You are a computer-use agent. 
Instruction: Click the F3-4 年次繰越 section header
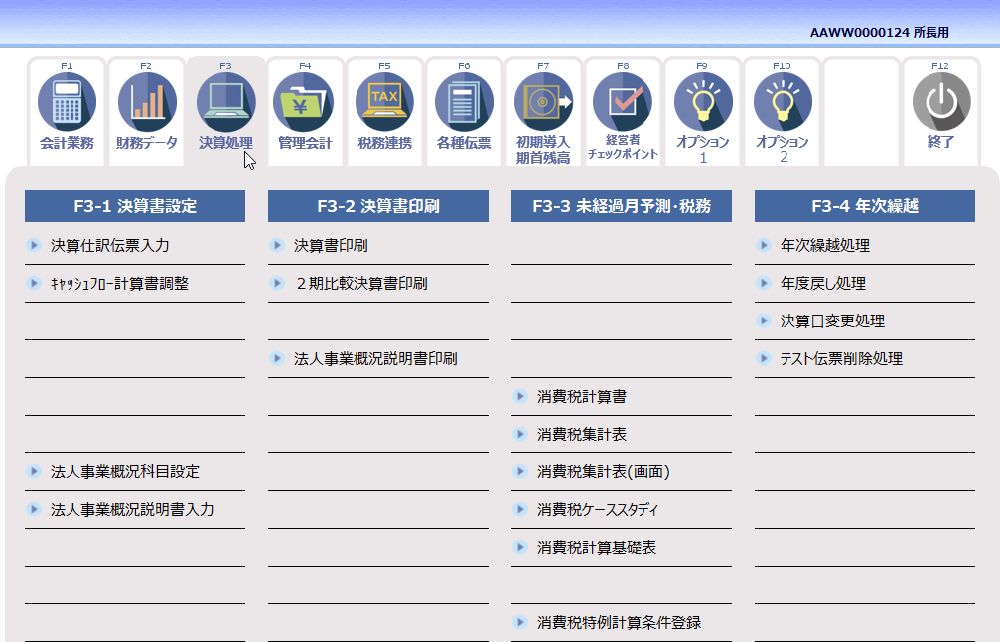tap(866, 206)
